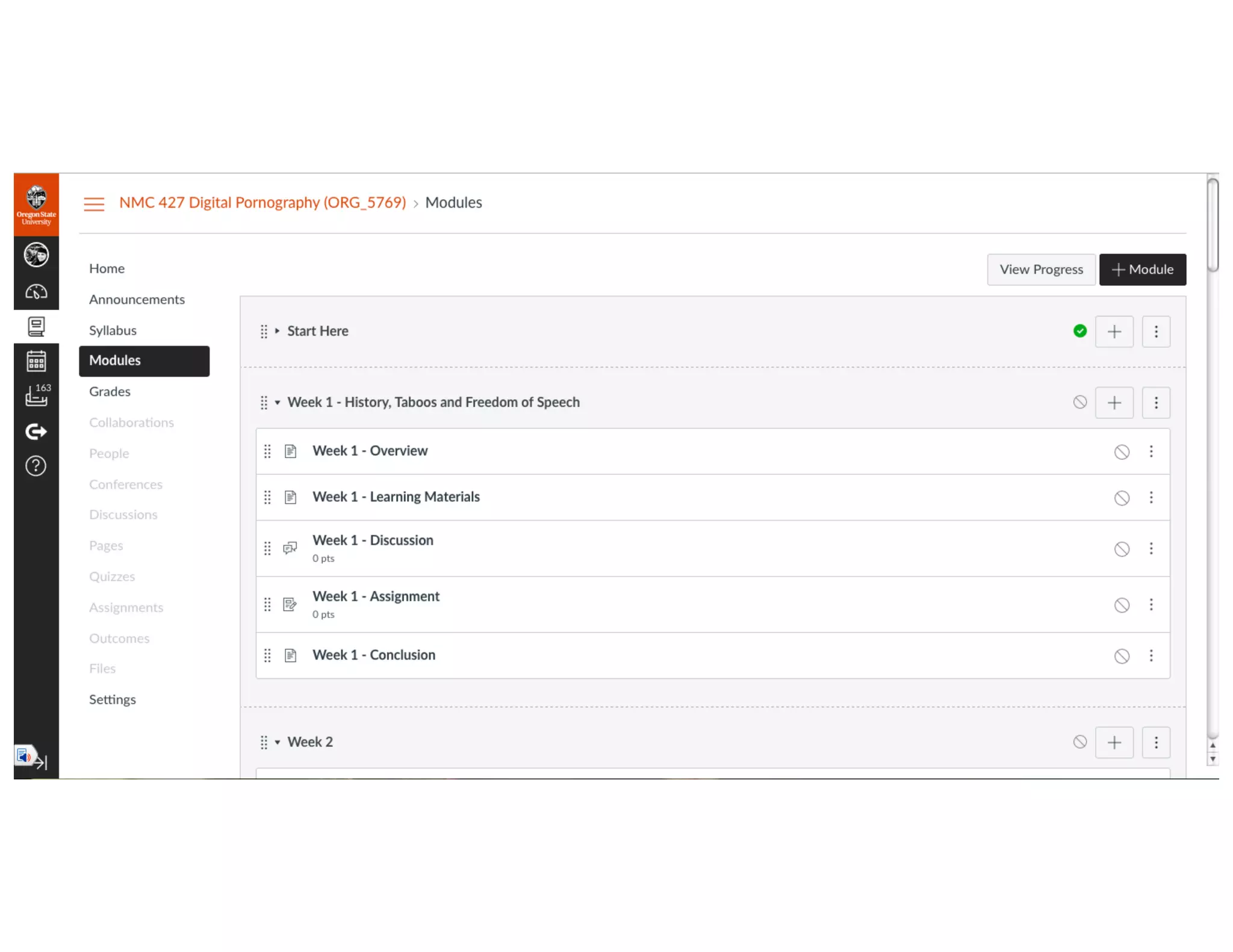The image size is (1233, 952).
Task: Open the Inbox with 163 badge
Action: click(36, 395)
